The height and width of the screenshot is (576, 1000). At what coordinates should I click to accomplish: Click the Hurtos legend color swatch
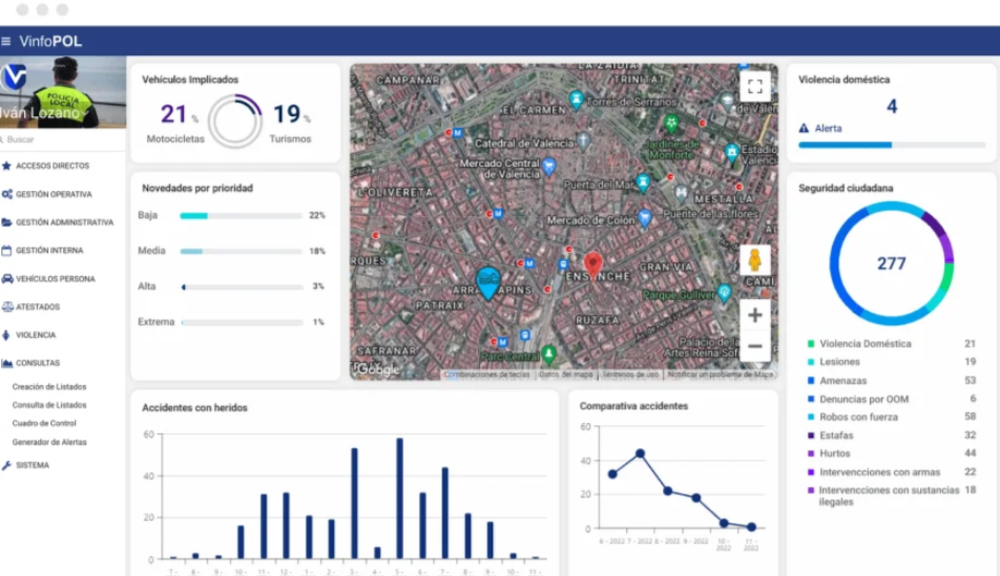point(811,454)
